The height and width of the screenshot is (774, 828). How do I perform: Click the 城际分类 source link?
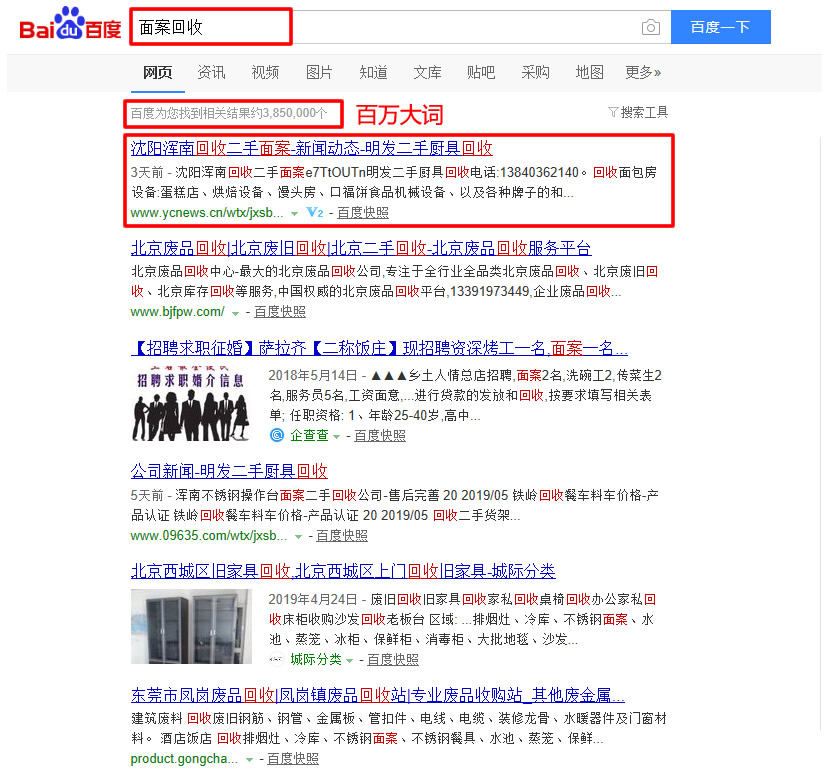click(315, 659)
